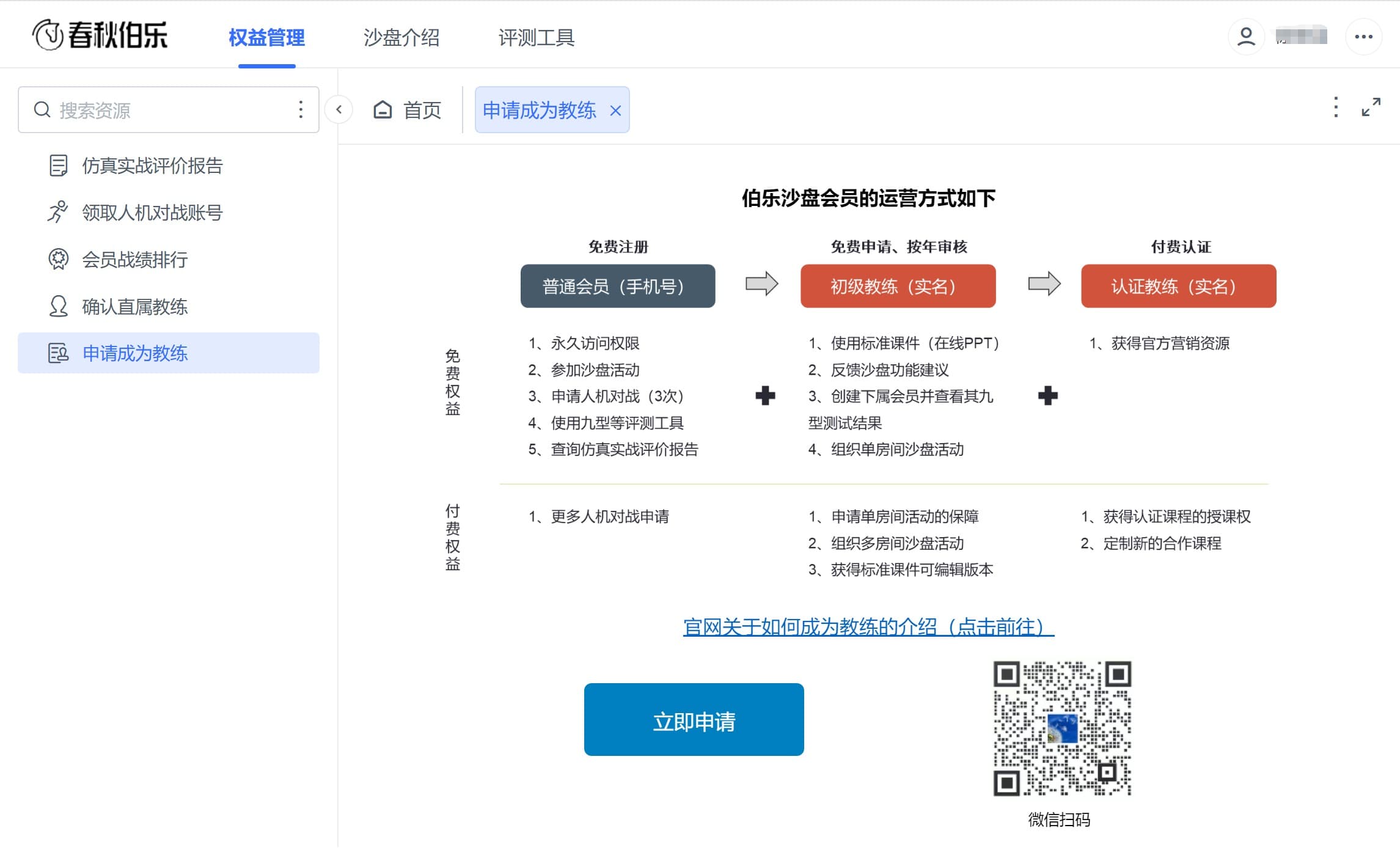The image size is (1400, 850).
Task: Open link 官网关于如何成为教练的介绍
Action: point(868,627)
